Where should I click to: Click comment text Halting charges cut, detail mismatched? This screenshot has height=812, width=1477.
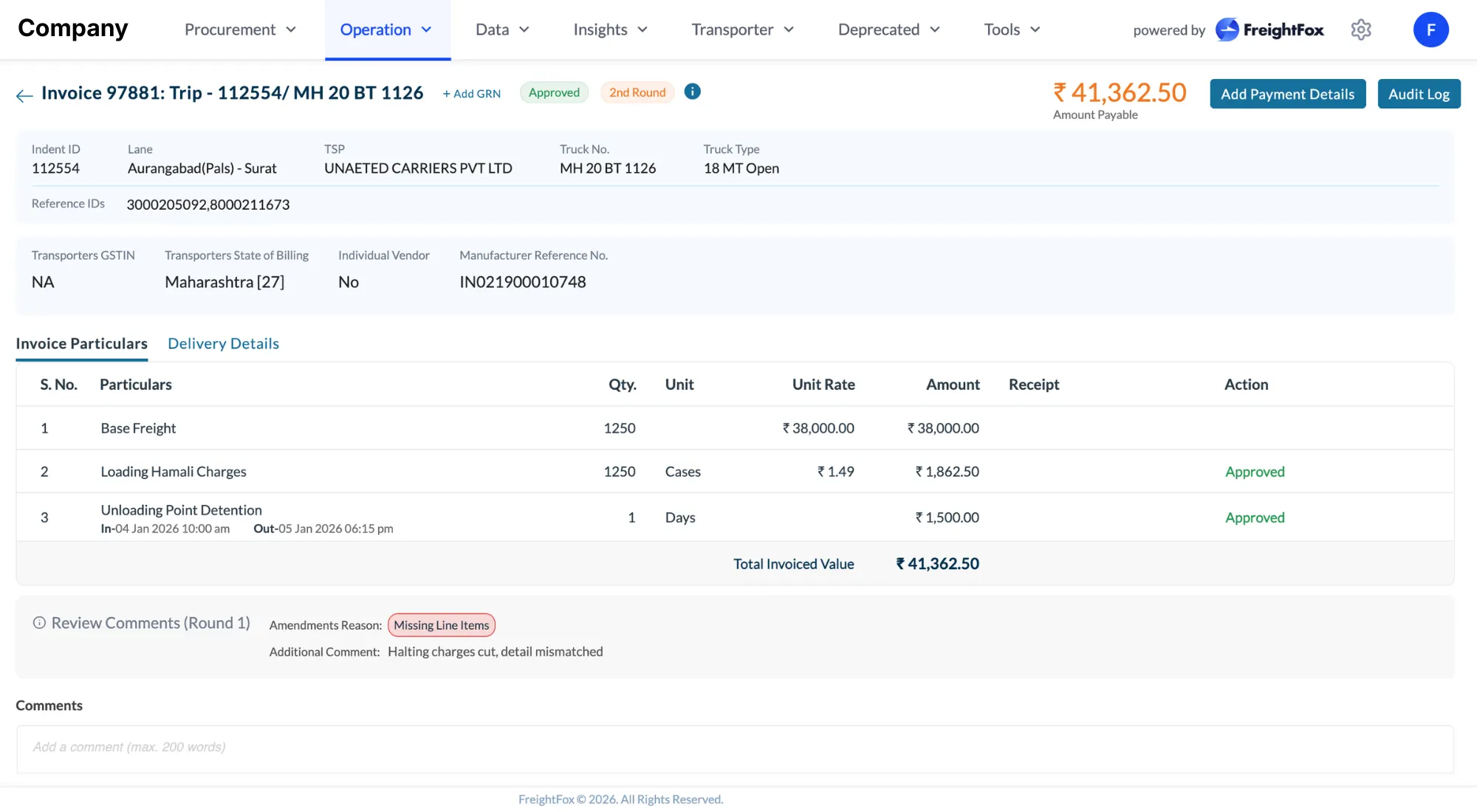click(495, 652)
